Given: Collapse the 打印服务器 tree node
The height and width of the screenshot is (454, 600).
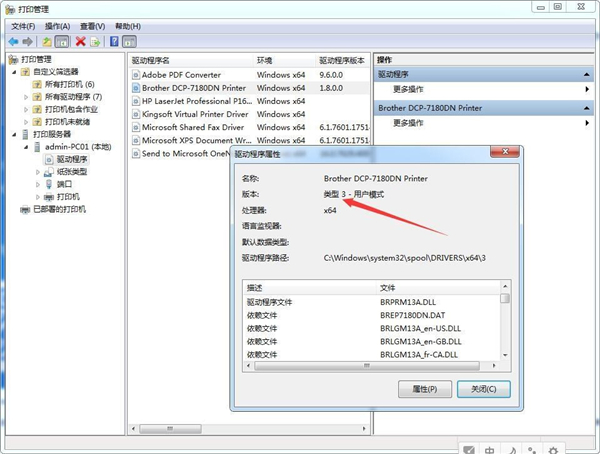Looking at the screenshot, I should [x=14, y=134].
